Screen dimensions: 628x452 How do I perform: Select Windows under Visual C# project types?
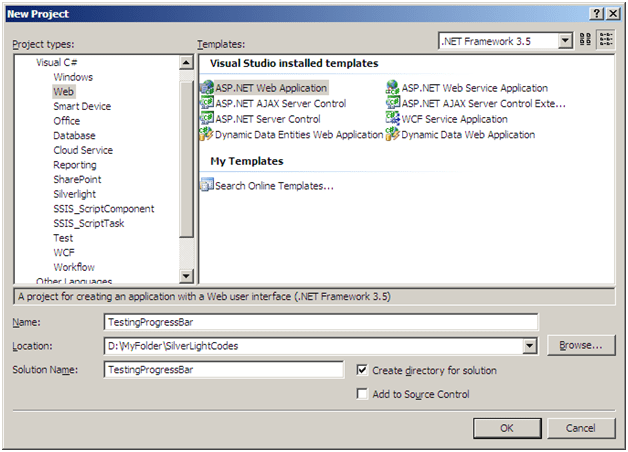pyautogui.click(x=73, y=77)
